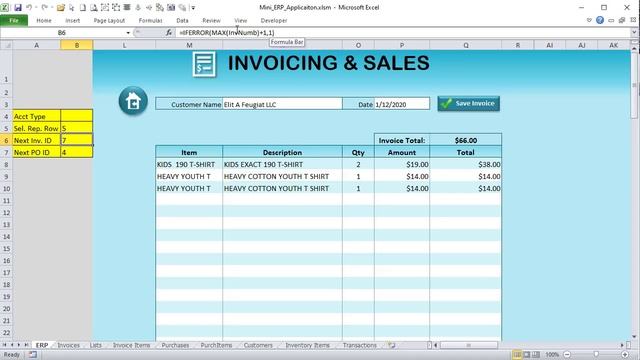
Task: Switch to the Transactions sheet tab
Action: (x=360, y=345)
